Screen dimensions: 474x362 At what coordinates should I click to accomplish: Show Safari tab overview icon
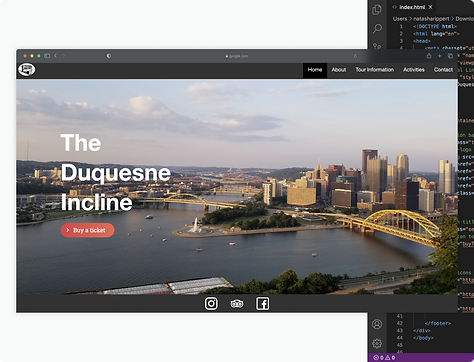pyautogui.click(x=450, y=56)
